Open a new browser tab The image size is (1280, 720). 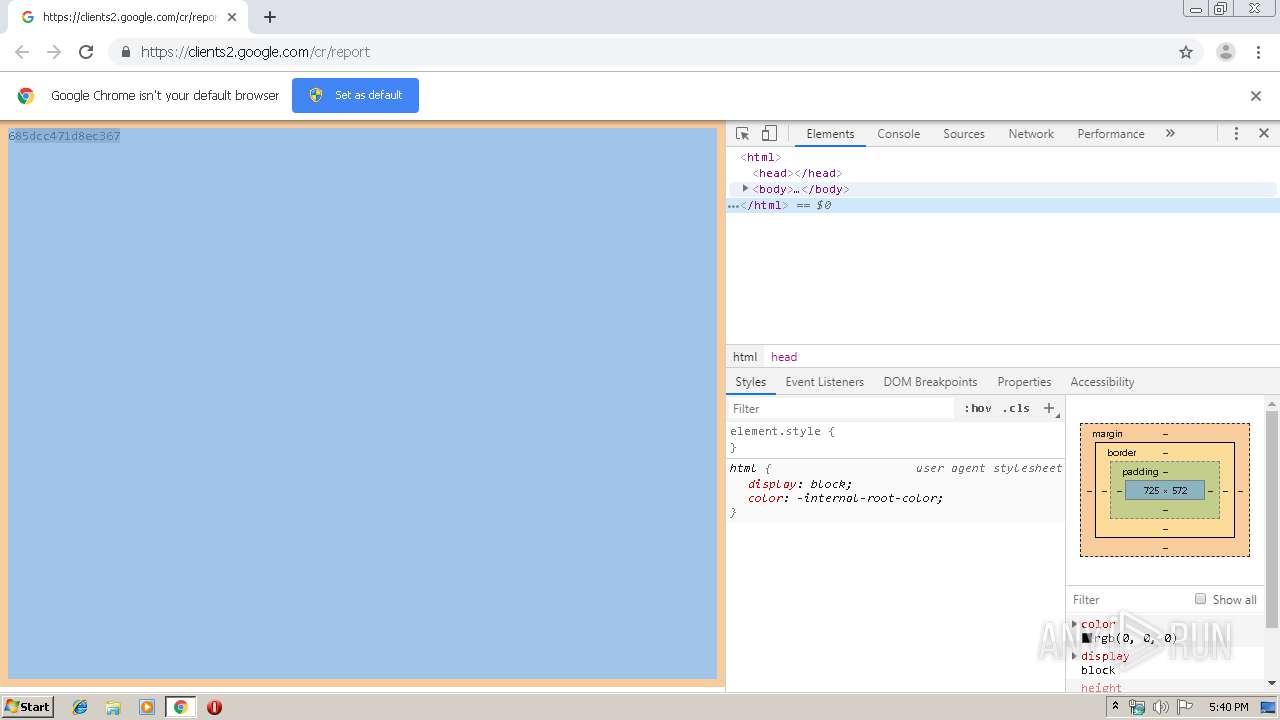270,17
